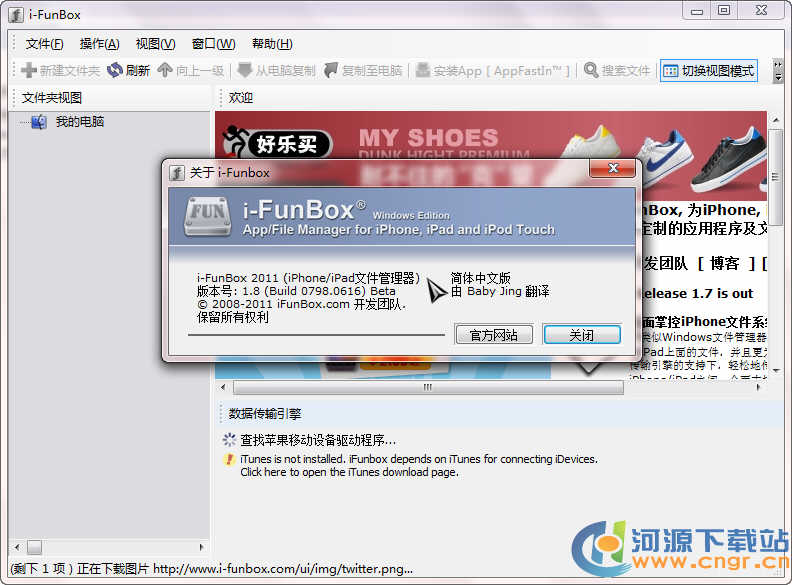Click the iTunes warning exclamation icon
The width and height of the screenshot is (792, 585).
tap(230, 459)
